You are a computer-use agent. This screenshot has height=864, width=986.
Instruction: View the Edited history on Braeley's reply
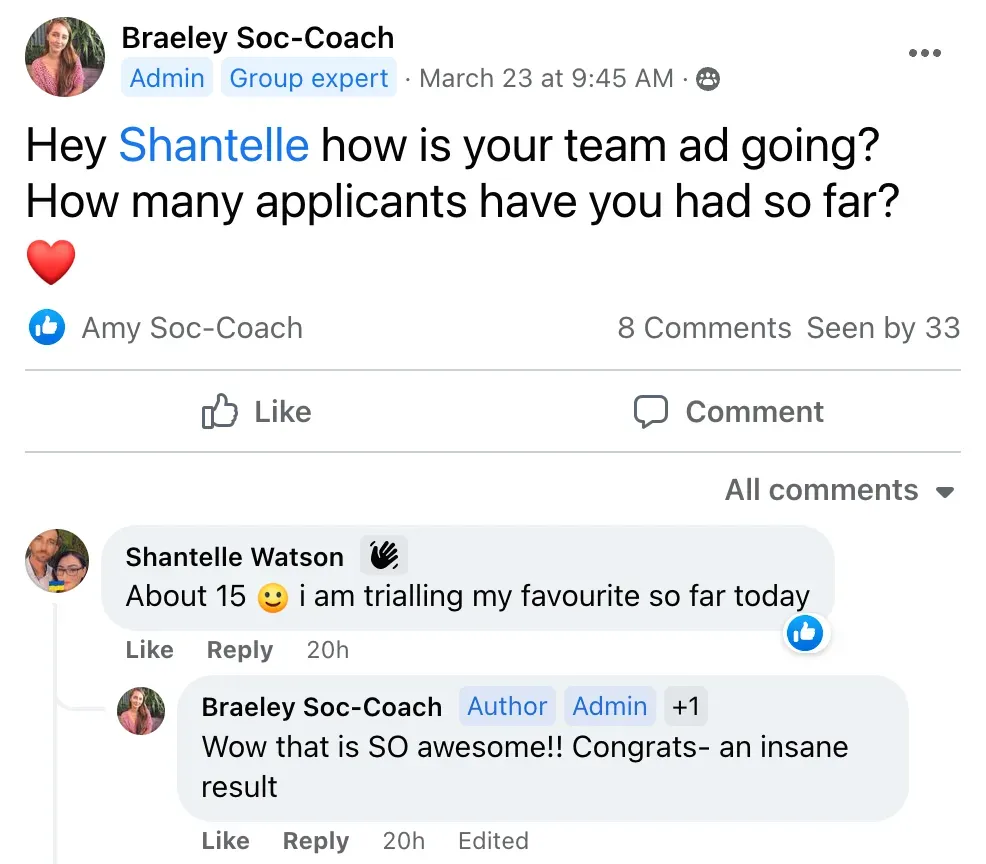coord(493,841)
